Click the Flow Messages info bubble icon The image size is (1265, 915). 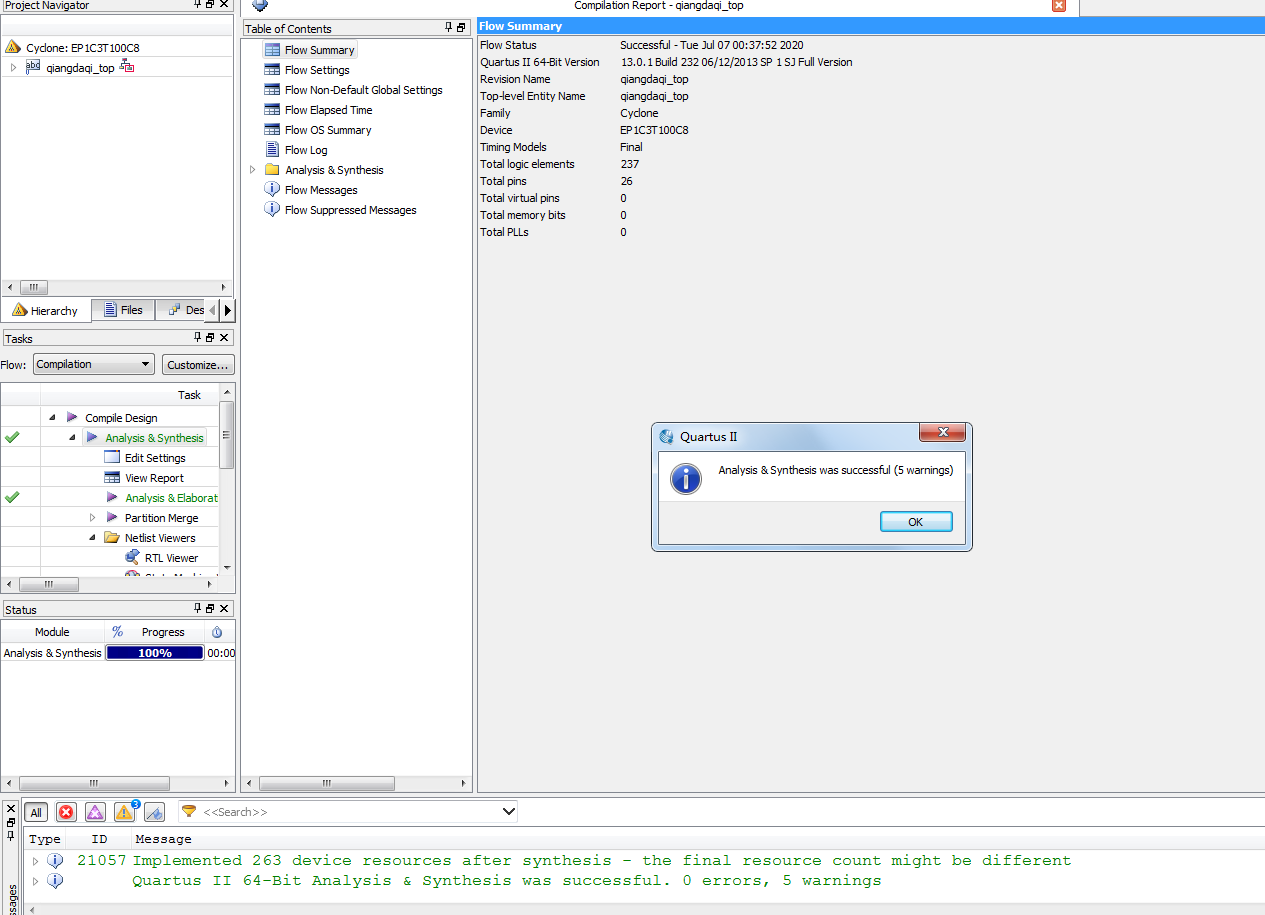(x=272, y=189)
